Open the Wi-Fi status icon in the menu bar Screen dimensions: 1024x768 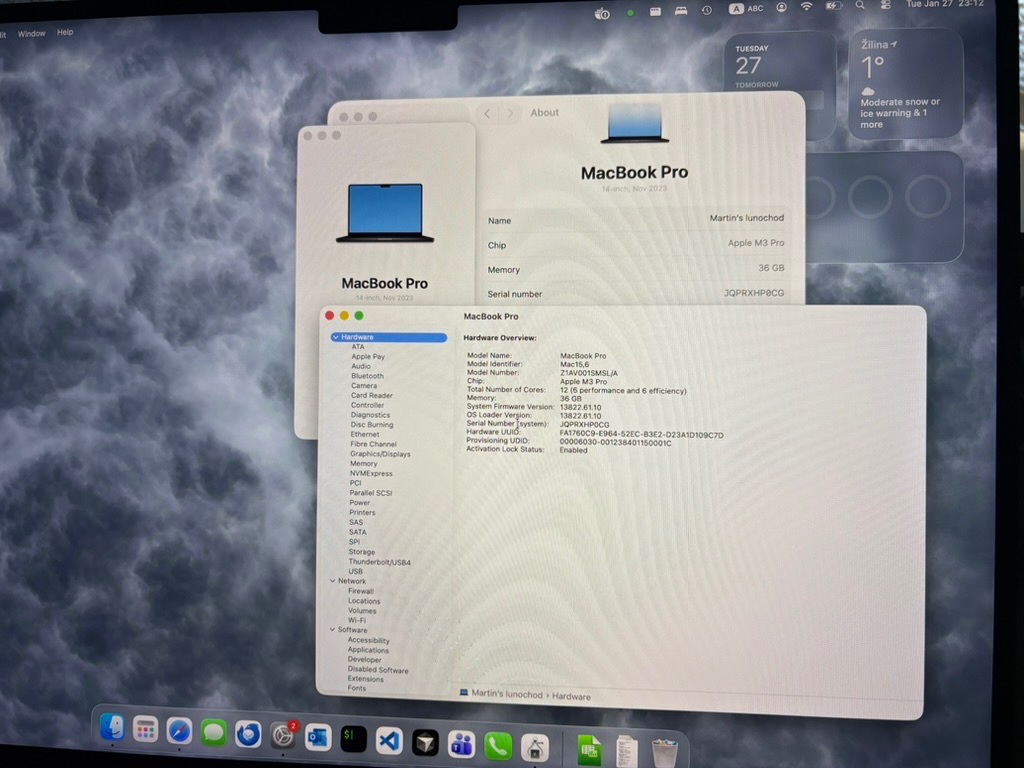coord(806,8)
